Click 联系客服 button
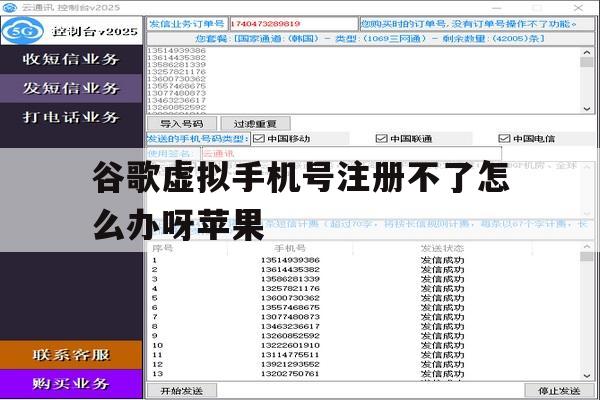The width and height of the screenshot is (600, 400). tap(71, 355)
